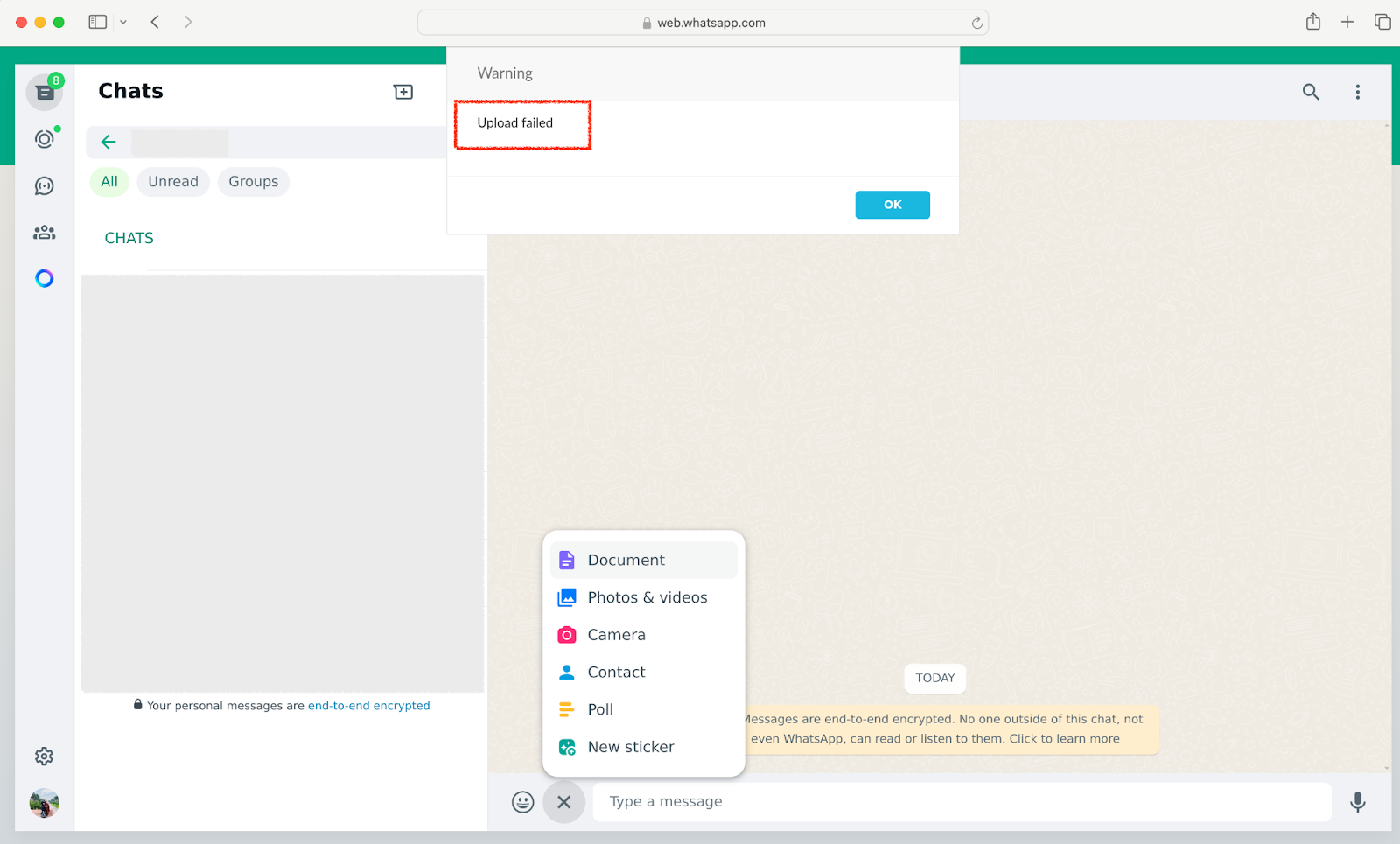
Task: Select the All chat filter
Action: pyautogui.click(x=109, y=182)
